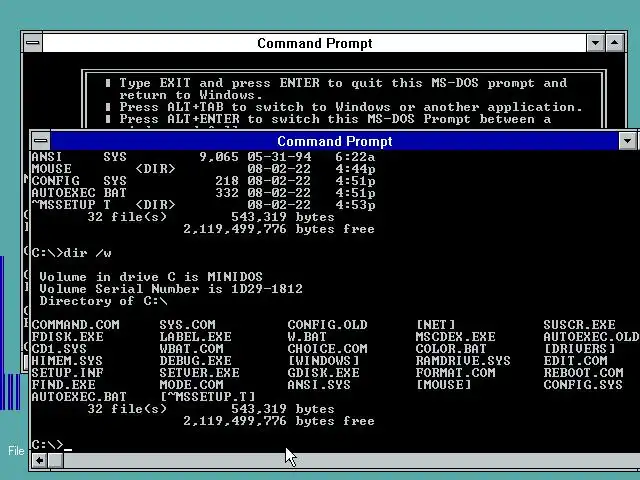The width and height of the screenshot is (640, 480).
Task: Click CONFIG.SYS in the wide listing
Action: (583, 385)
